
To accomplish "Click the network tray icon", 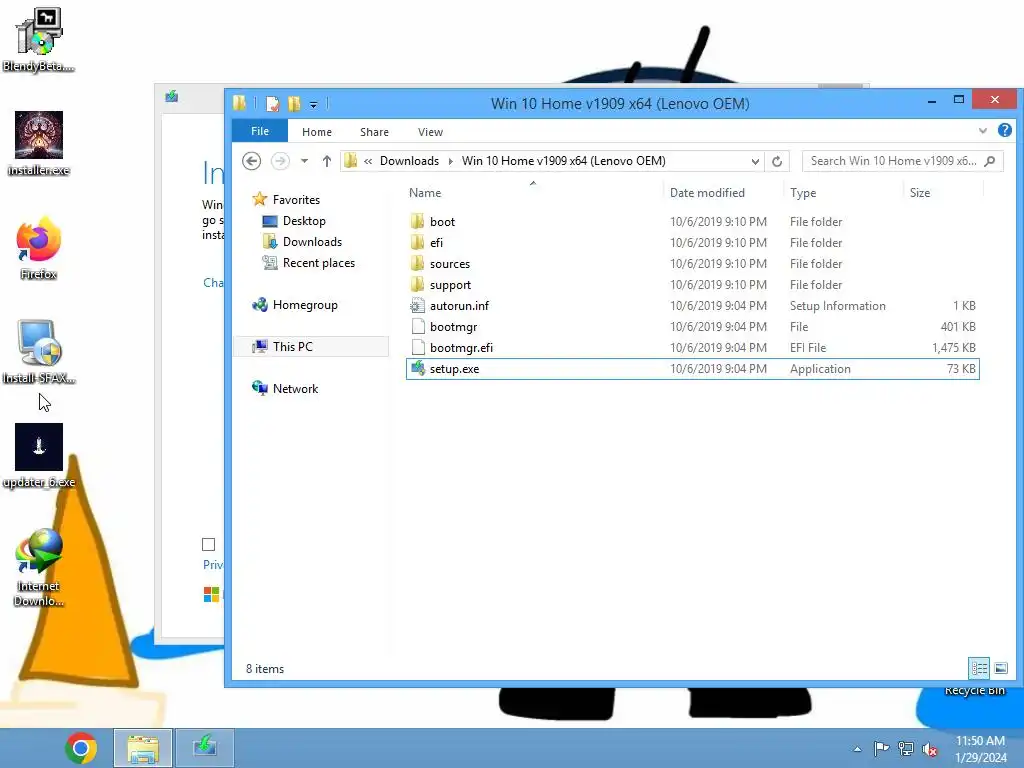I will [906, 748].
